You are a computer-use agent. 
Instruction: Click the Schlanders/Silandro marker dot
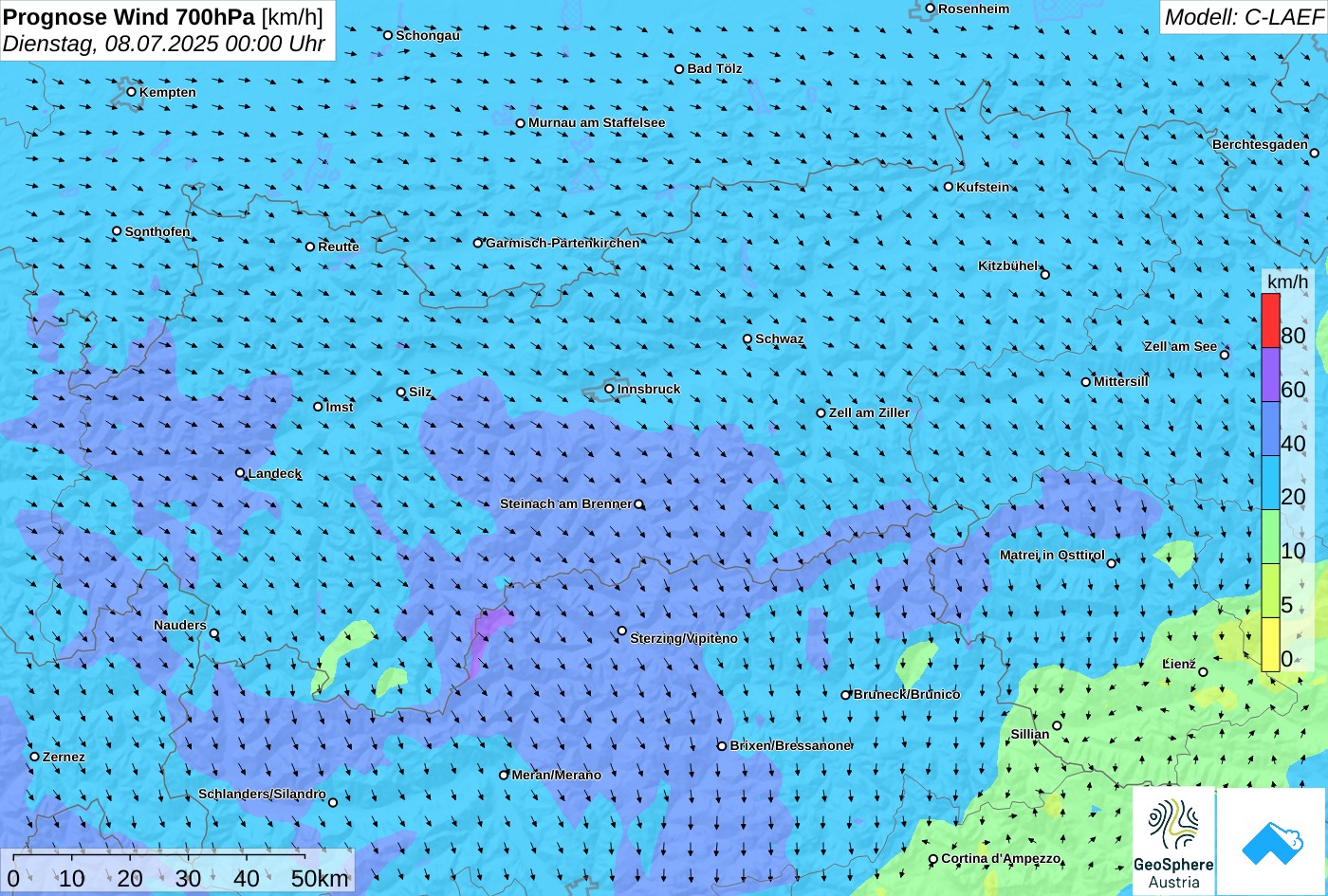[x=333, y=802]
